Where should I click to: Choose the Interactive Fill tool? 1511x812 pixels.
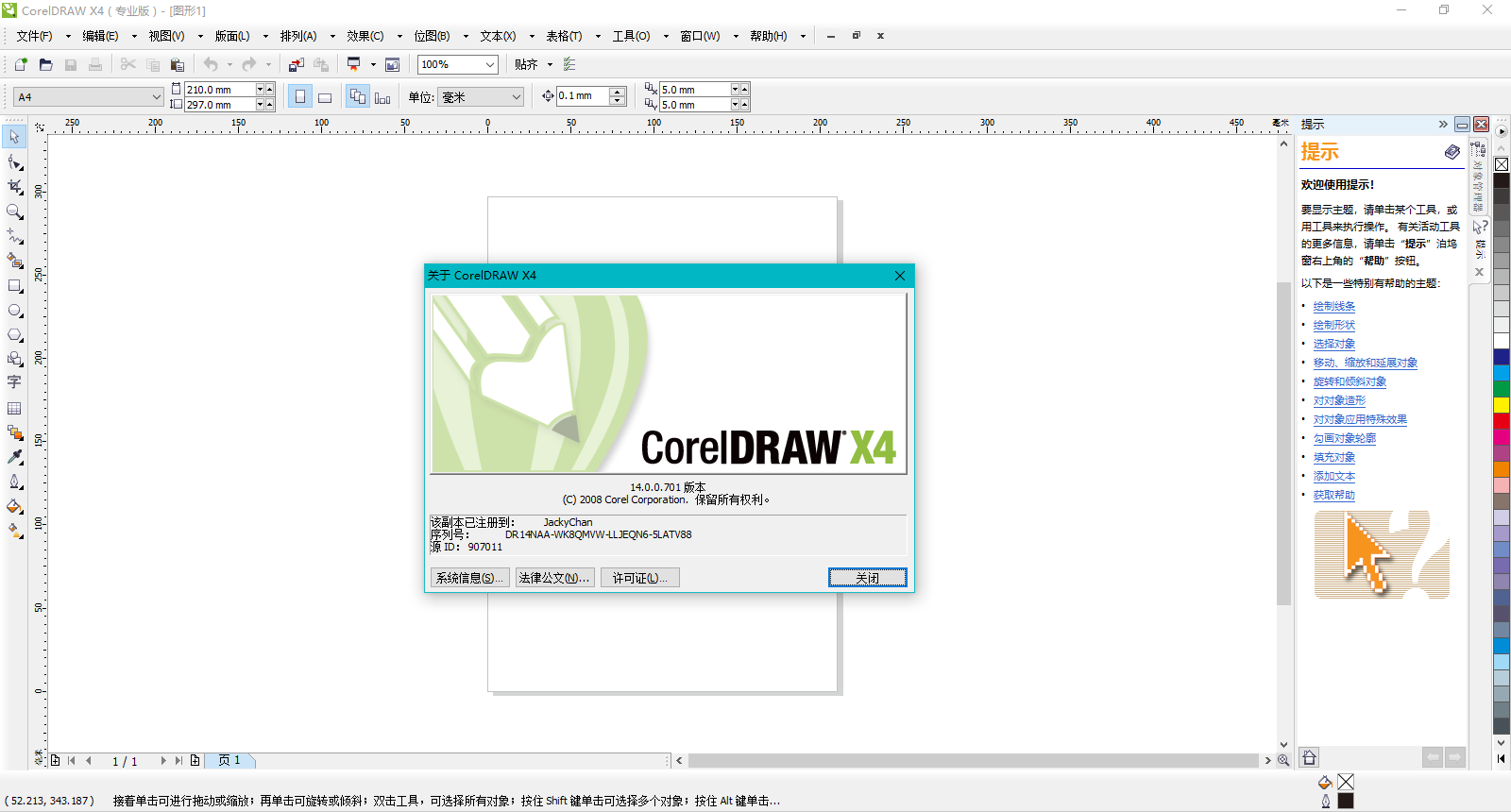pyautogui.click(x=14, y=531)
